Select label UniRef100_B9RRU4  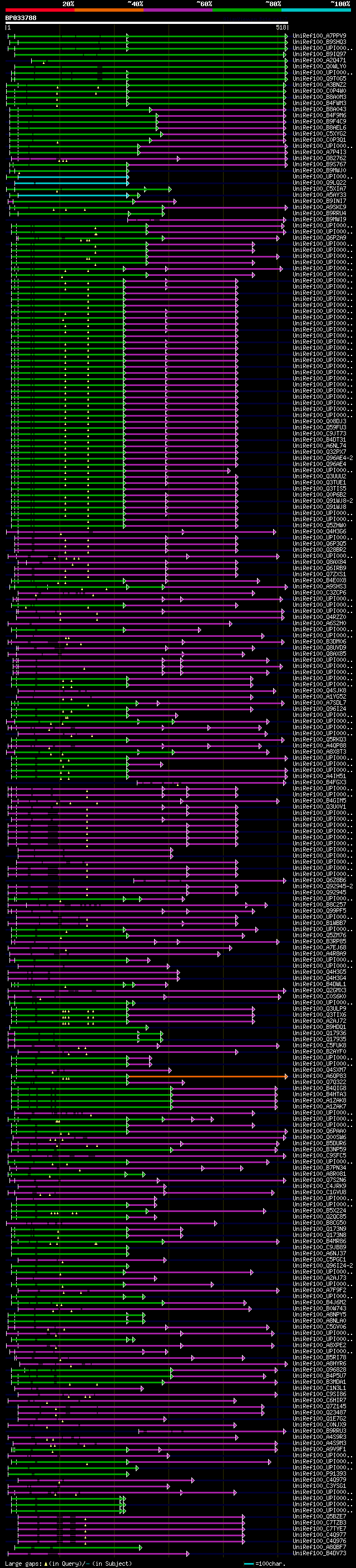pyautogui.click(x=319, y=213)
